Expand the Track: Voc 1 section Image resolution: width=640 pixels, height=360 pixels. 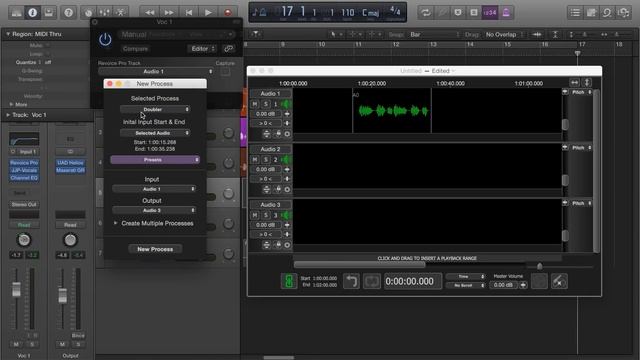[x=8, y=115]
